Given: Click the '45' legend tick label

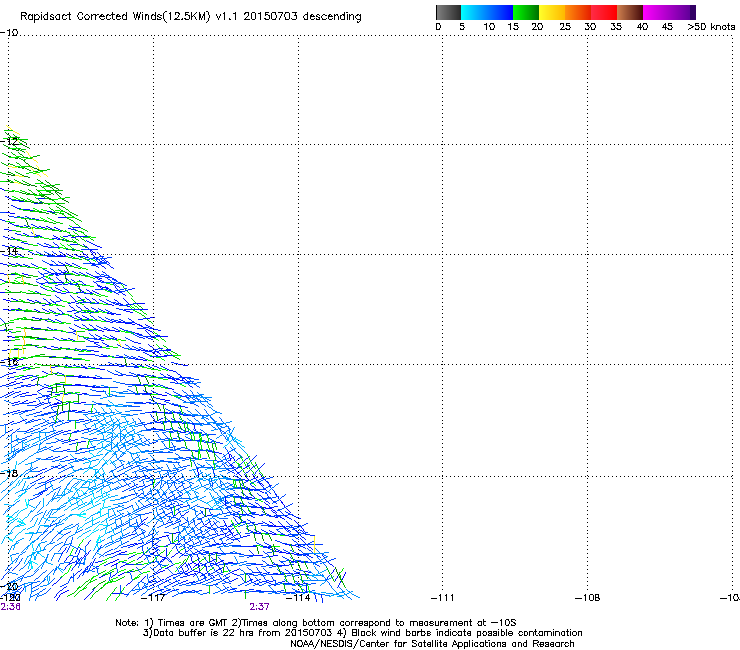Looking at the screenshot, I should click(667, 27).
